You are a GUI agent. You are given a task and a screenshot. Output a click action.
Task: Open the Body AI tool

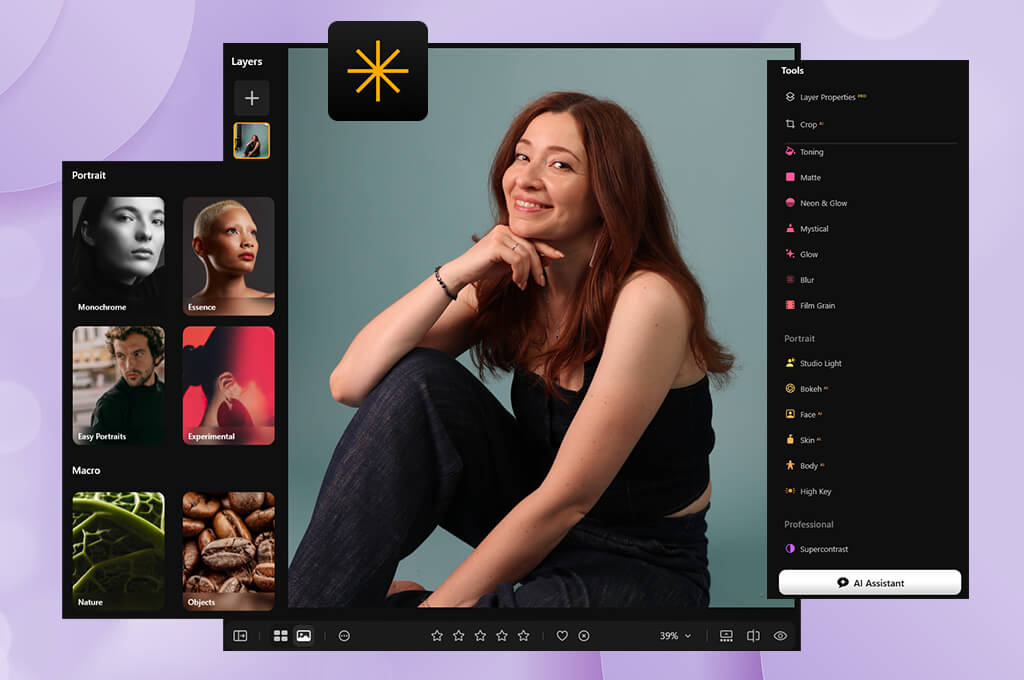805,465
